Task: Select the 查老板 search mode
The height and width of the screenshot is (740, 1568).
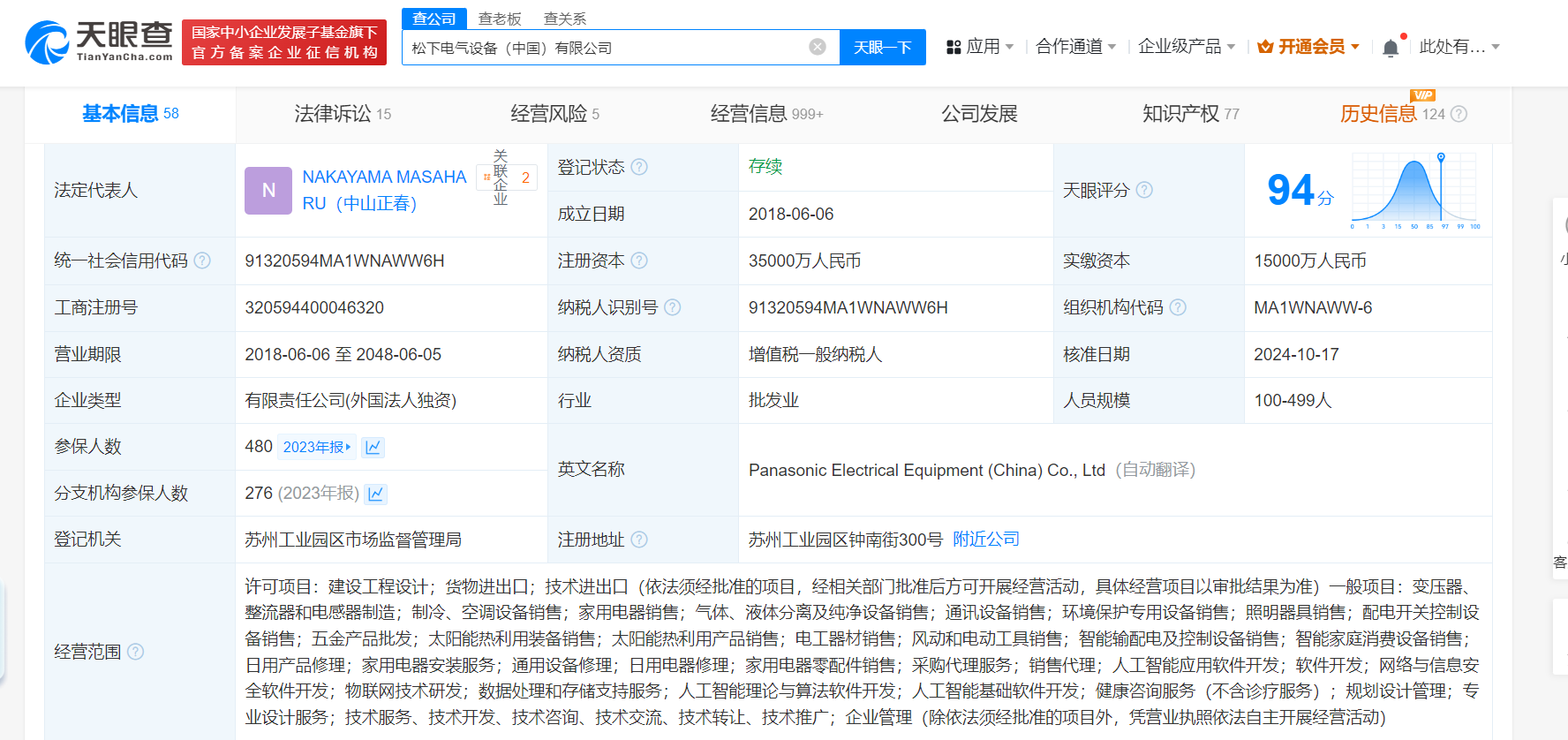Action: tap(500, 19)
